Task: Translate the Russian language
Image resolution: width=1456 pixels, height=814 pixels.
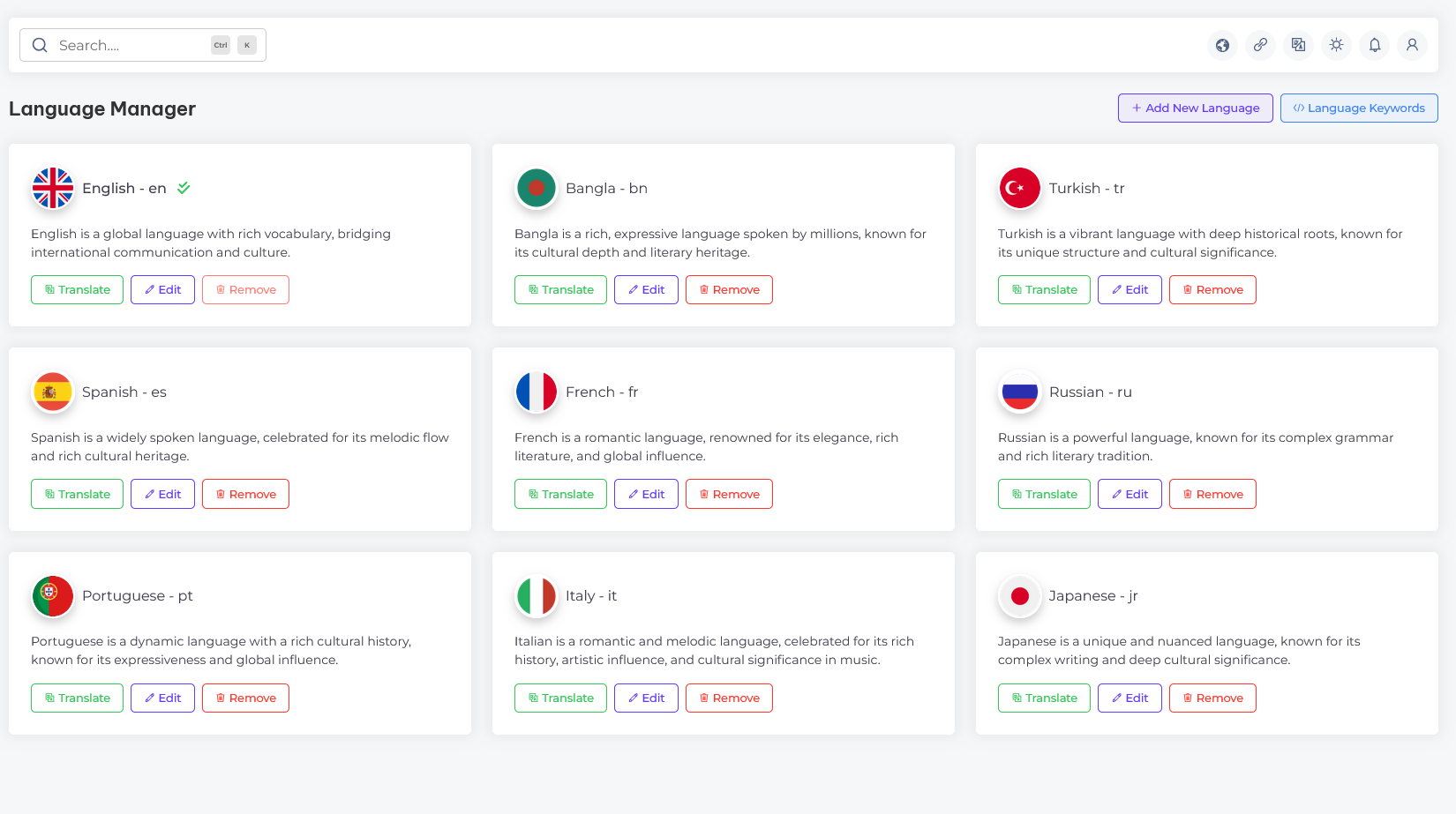Action: pyautogui.click(x=1044, y=494)
